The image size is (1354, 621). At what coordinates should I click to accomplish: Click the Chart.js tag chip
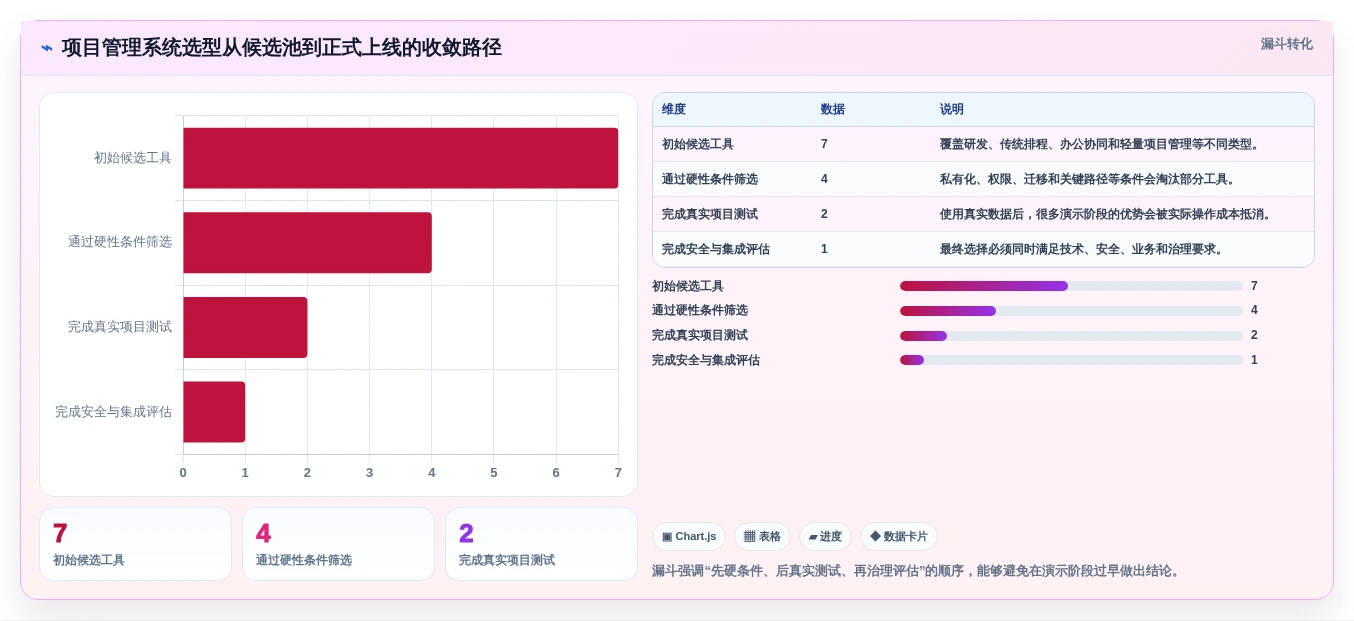(689, 536)
